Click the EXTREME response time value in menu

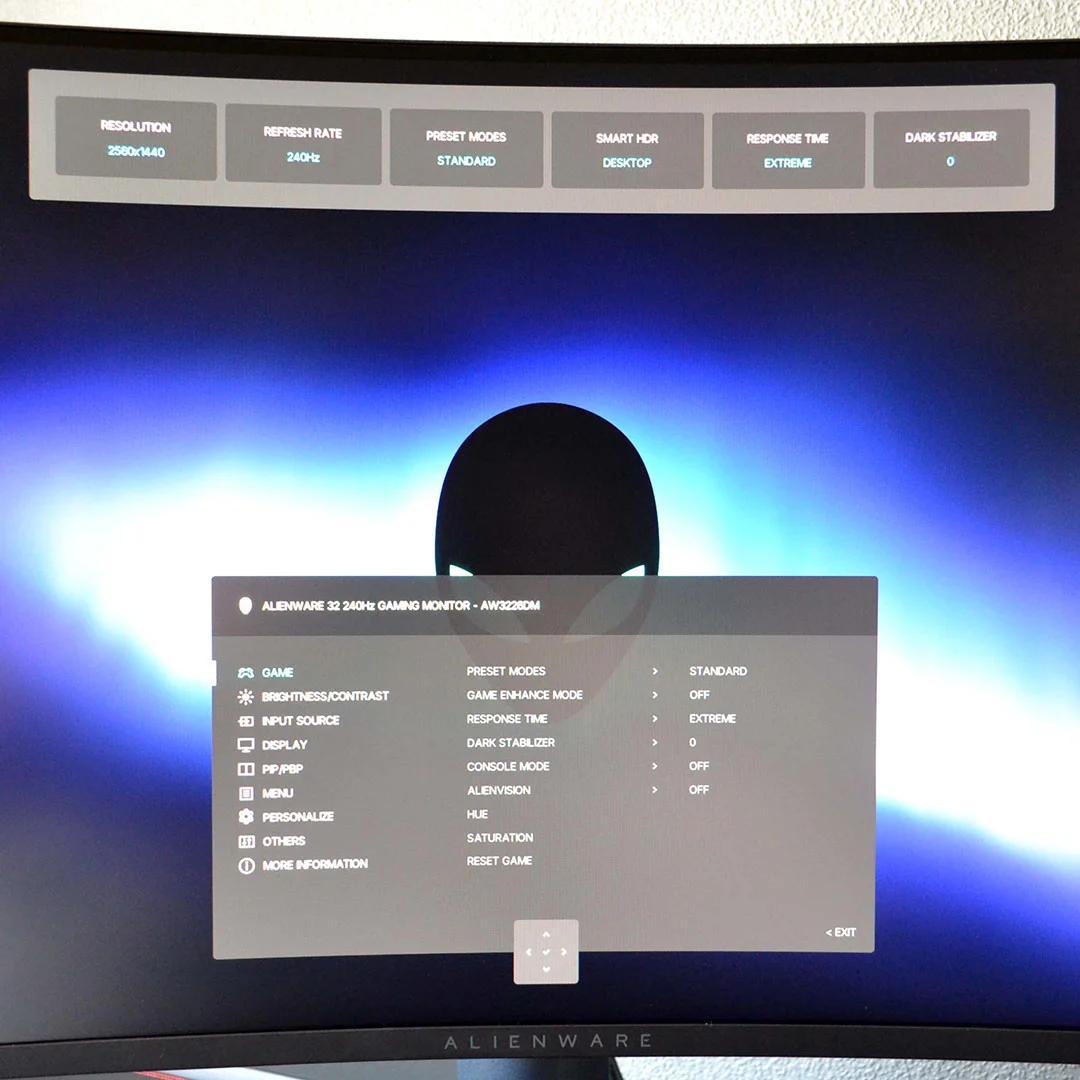coord(712,718)
